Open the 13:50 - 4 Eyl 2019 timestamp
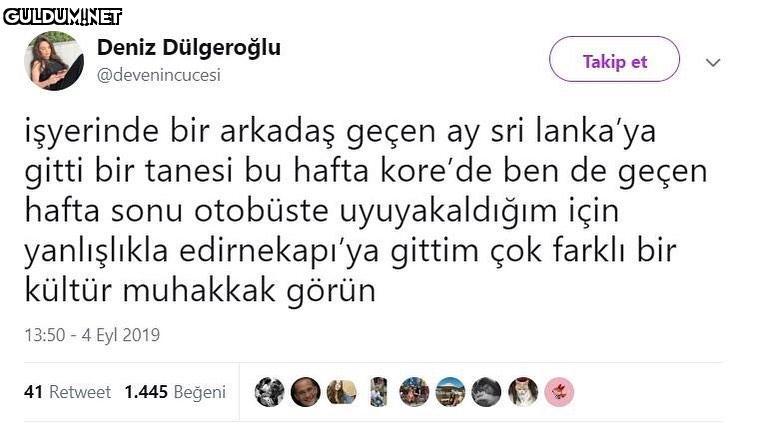 92,336
